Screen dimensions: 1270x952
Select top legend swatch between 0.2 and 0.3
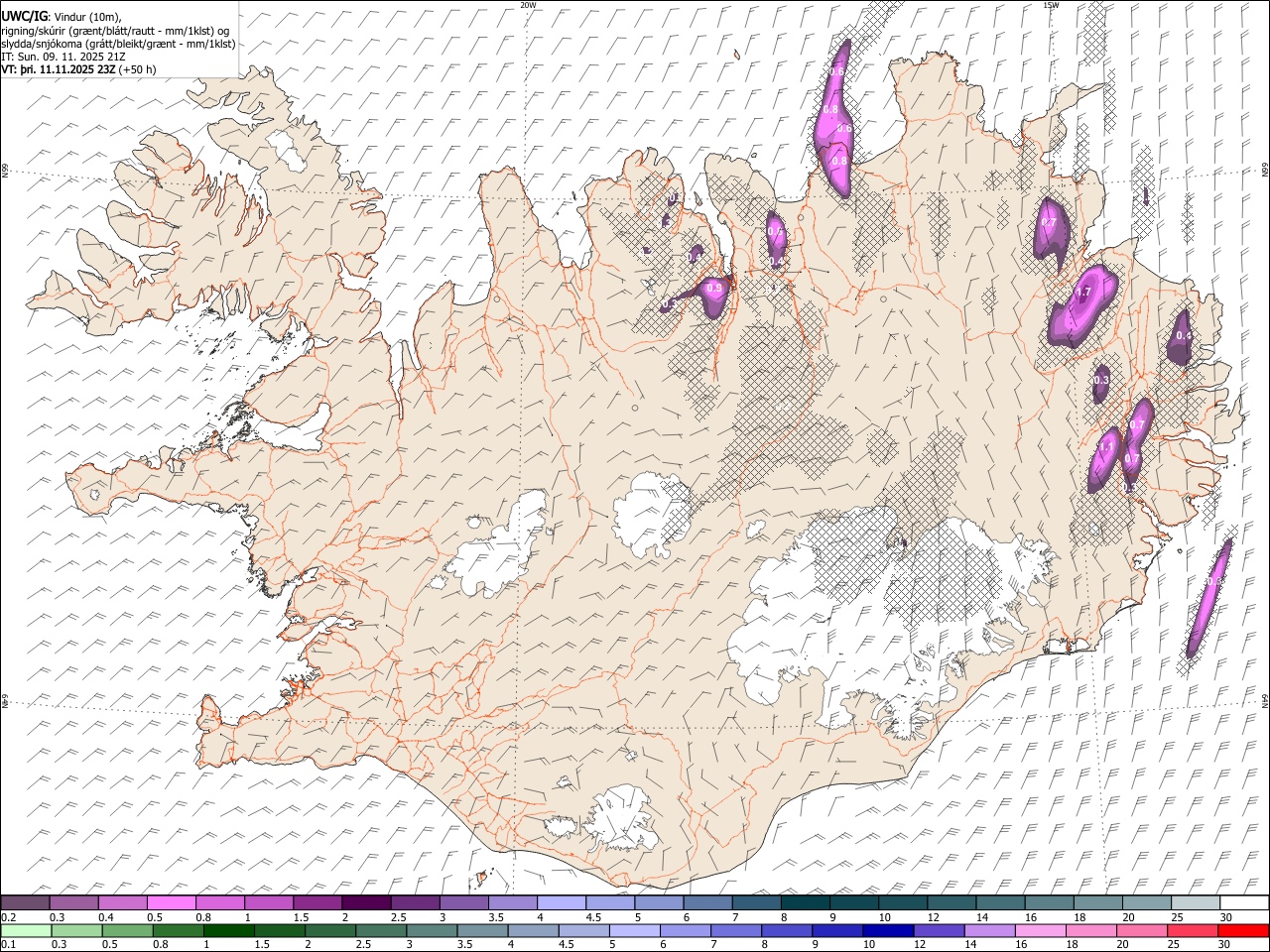coord(25,902)
